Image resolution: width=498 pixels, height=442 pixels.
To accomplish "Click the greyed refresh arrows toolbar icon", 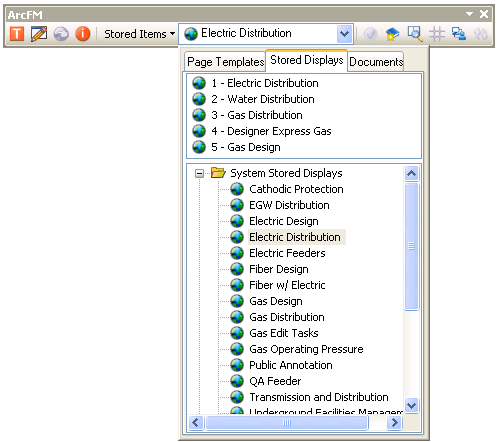I will pyautogui.click(x=481, y=34).
